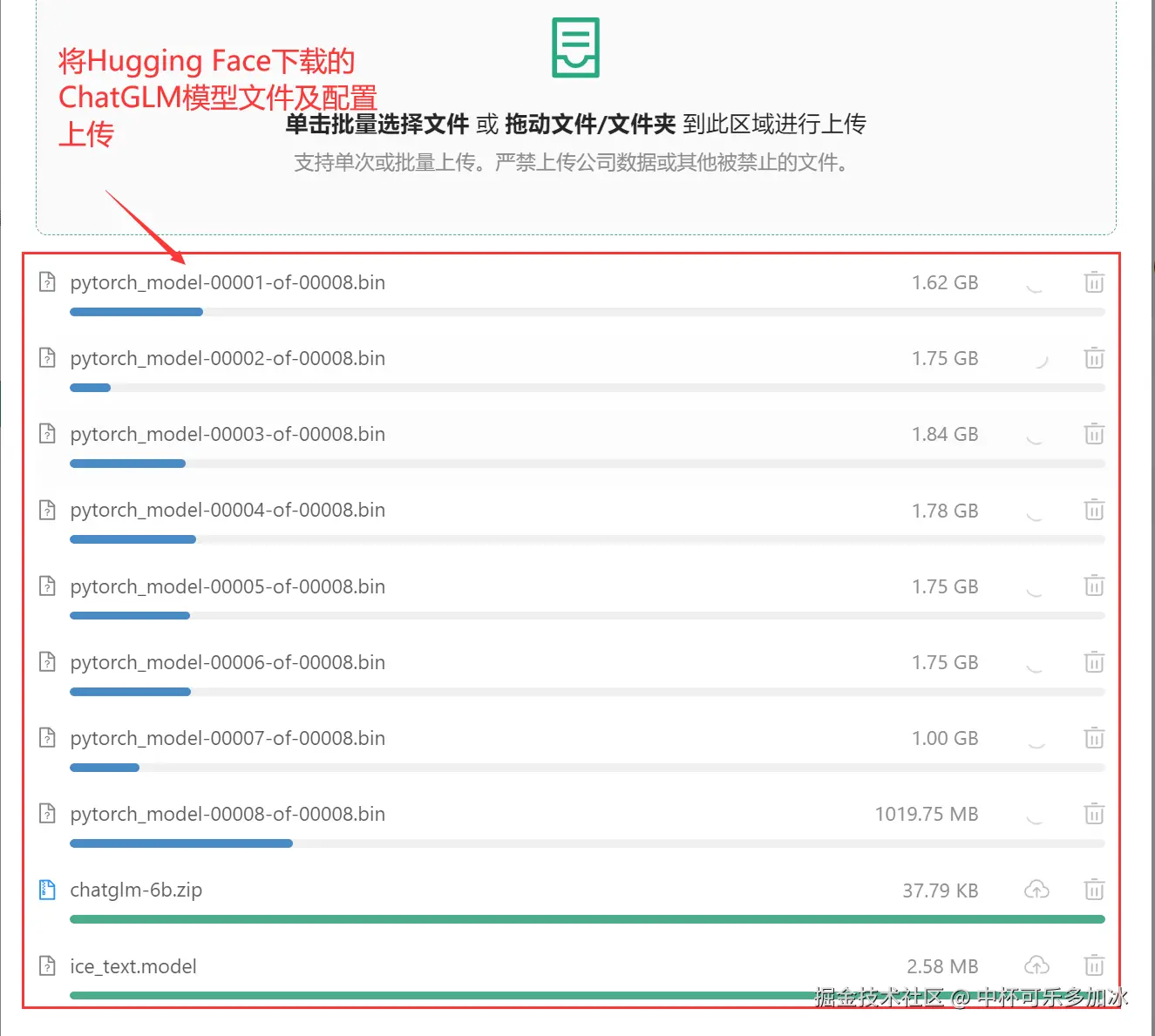Delete pytorch_model-00007-of-00008.bin with trash icon

click(x=1094, y=738)
